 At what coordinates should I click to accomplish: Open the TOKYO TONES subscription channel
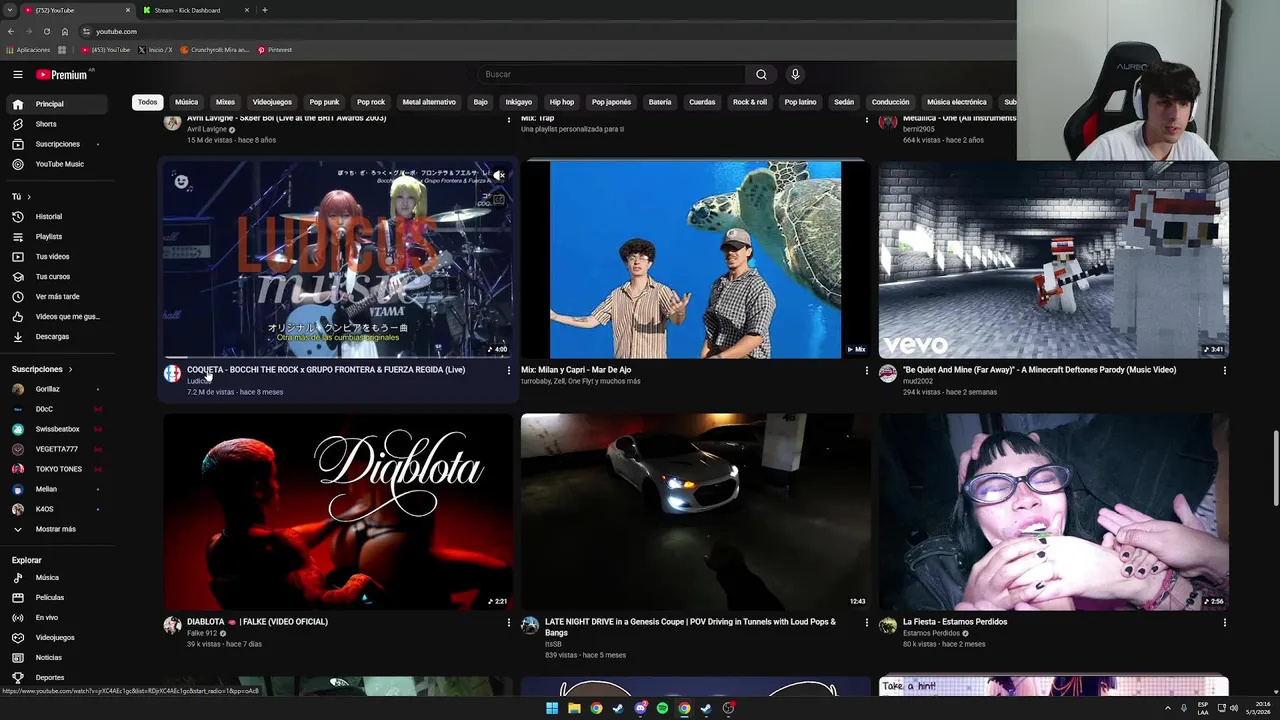pyautogui.click(x=57, y=469)
